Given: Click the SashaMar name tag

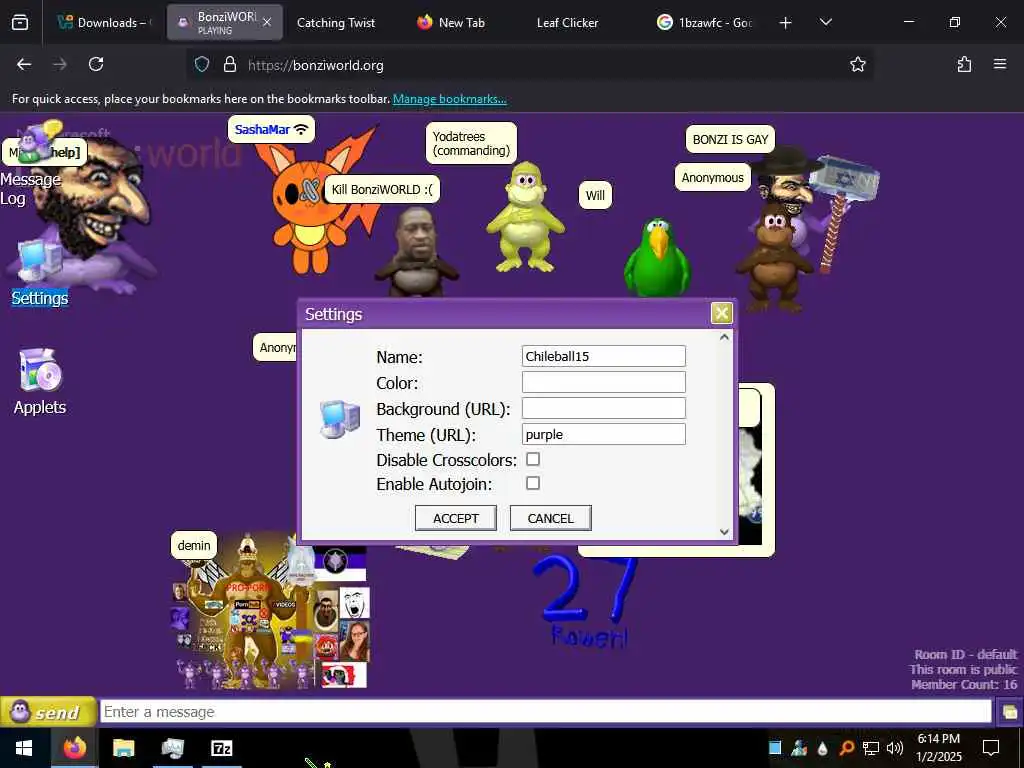Looking at the screenshot, I should pyautogui.click(x=271, y=129).
